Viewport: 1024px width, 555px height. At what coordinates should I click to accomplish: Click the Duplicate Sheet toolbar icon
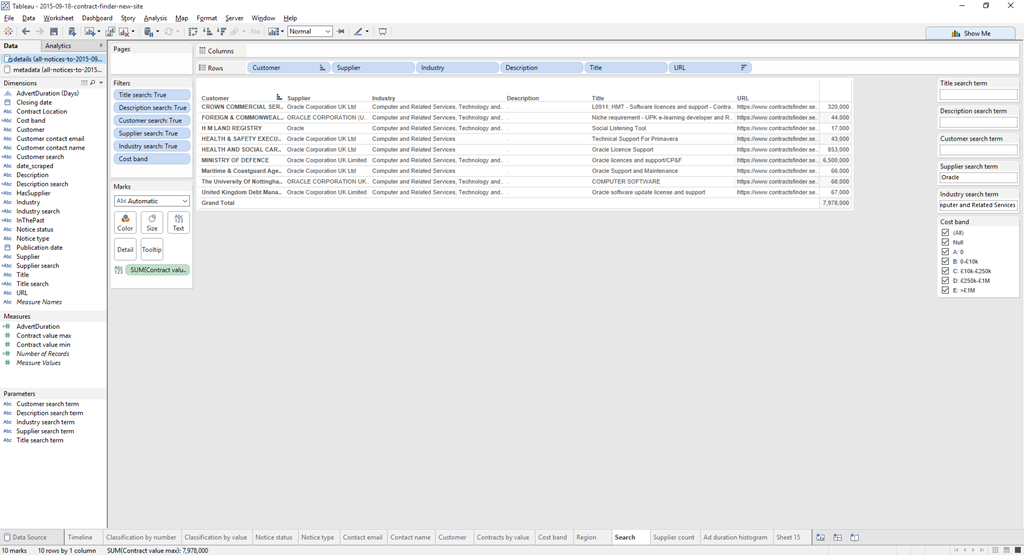pos(110,31)
